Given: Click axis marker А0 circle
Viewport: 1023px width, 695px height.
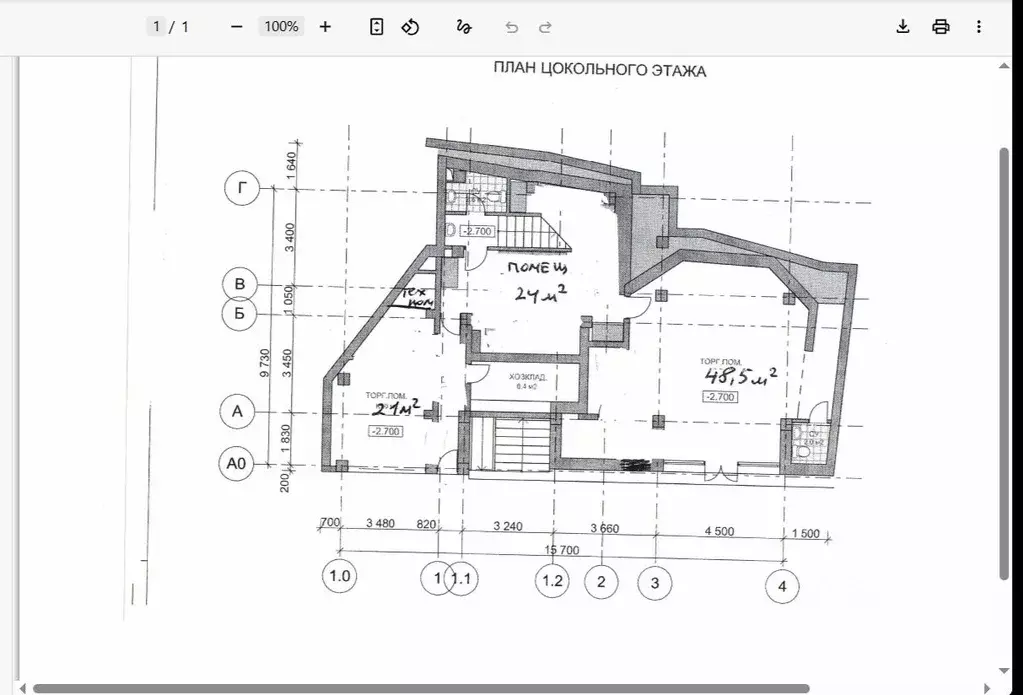Looking at the screenshot, I should pos(236,463).
